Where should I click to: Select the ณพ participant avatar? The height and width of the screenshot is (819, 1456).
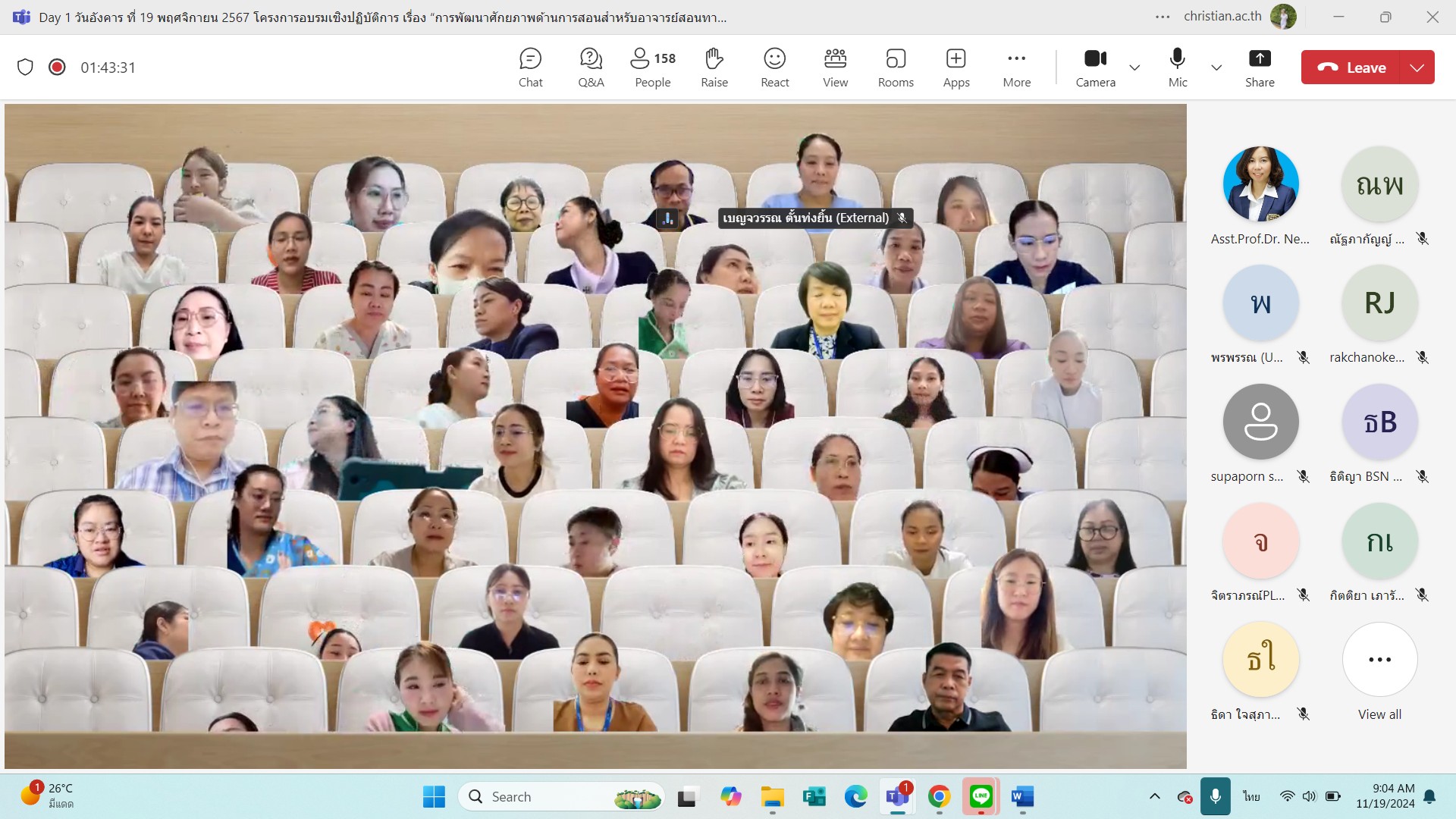tap(1379, 184)
